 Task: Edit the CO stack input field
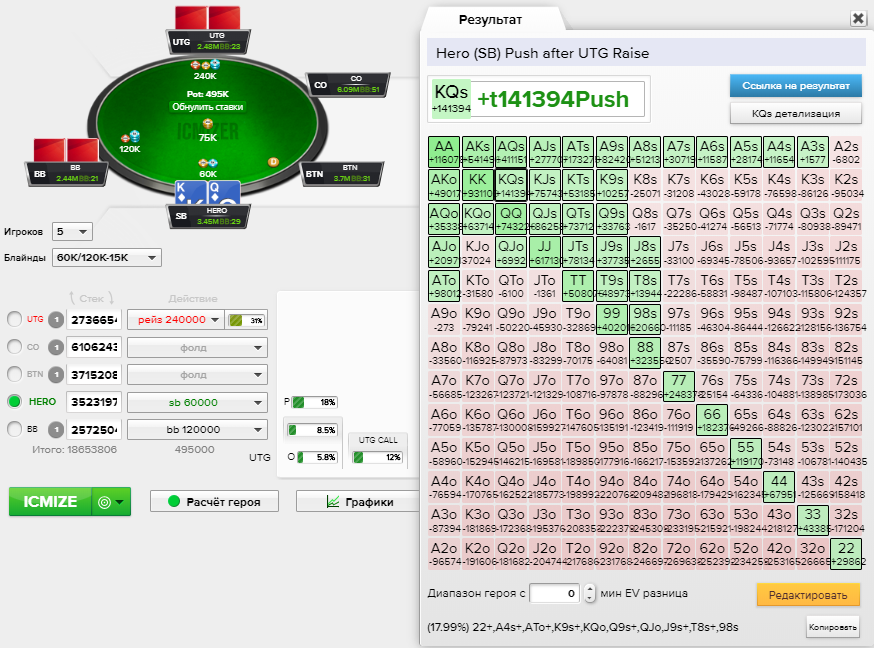pos(93,347)
